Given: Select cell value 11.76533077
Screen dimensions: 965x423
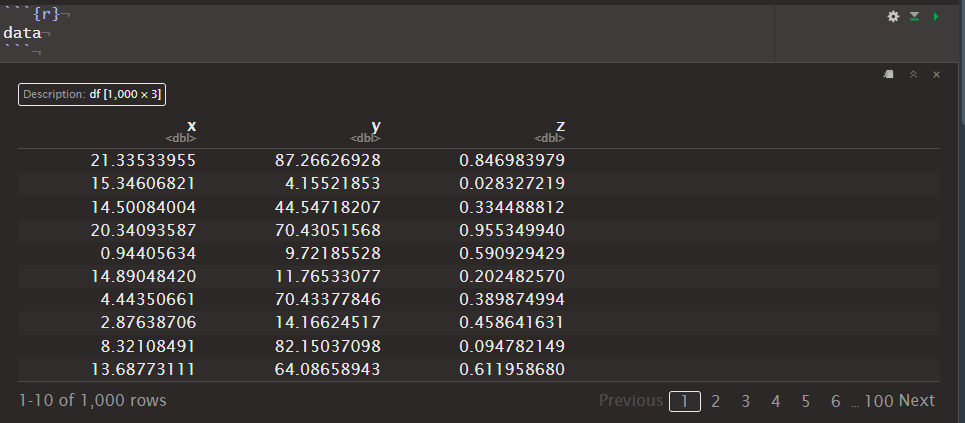Looking at the screenshot, I should (x=327, y=276).
